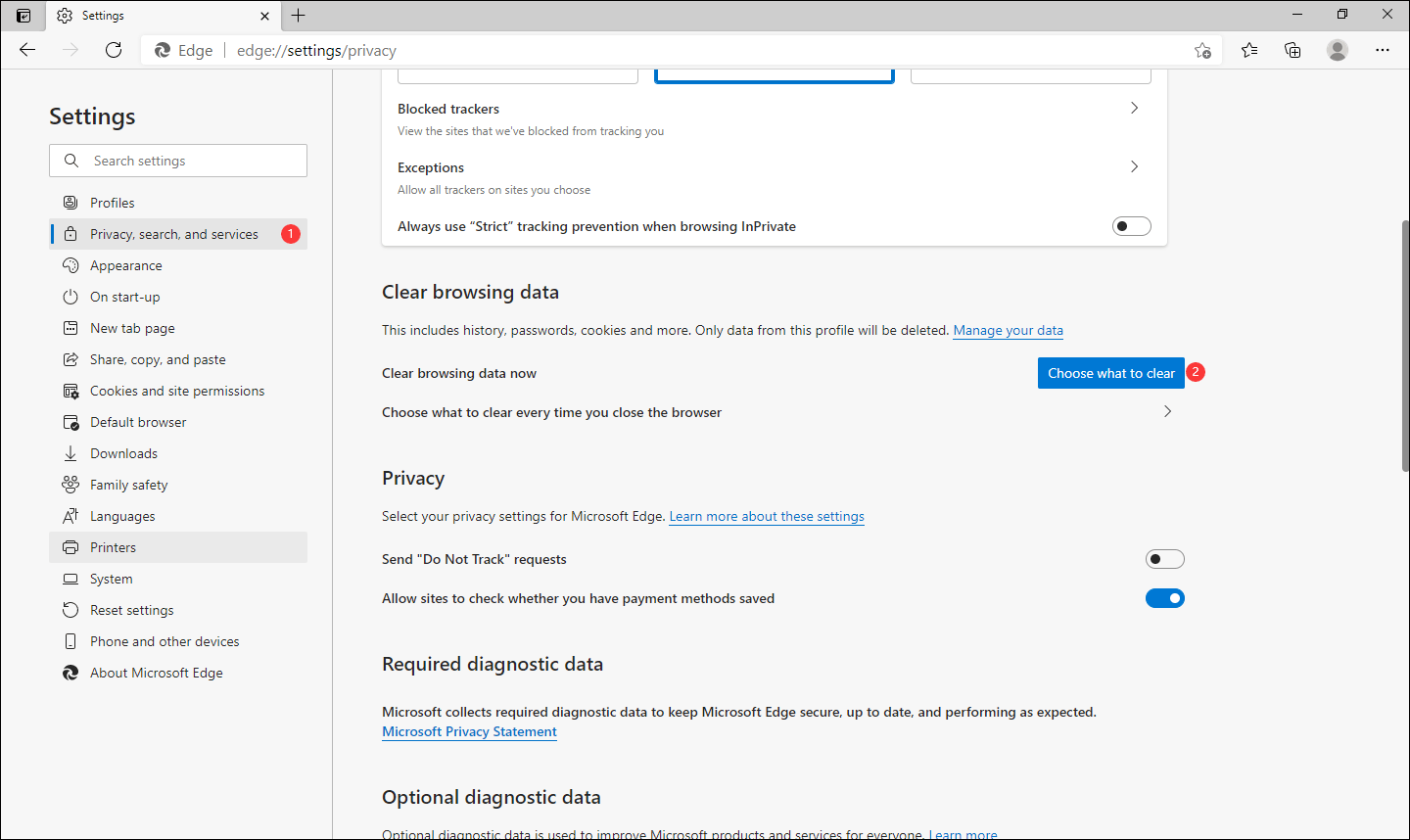Open the Exceptions trackers list

click(1133, 166)
